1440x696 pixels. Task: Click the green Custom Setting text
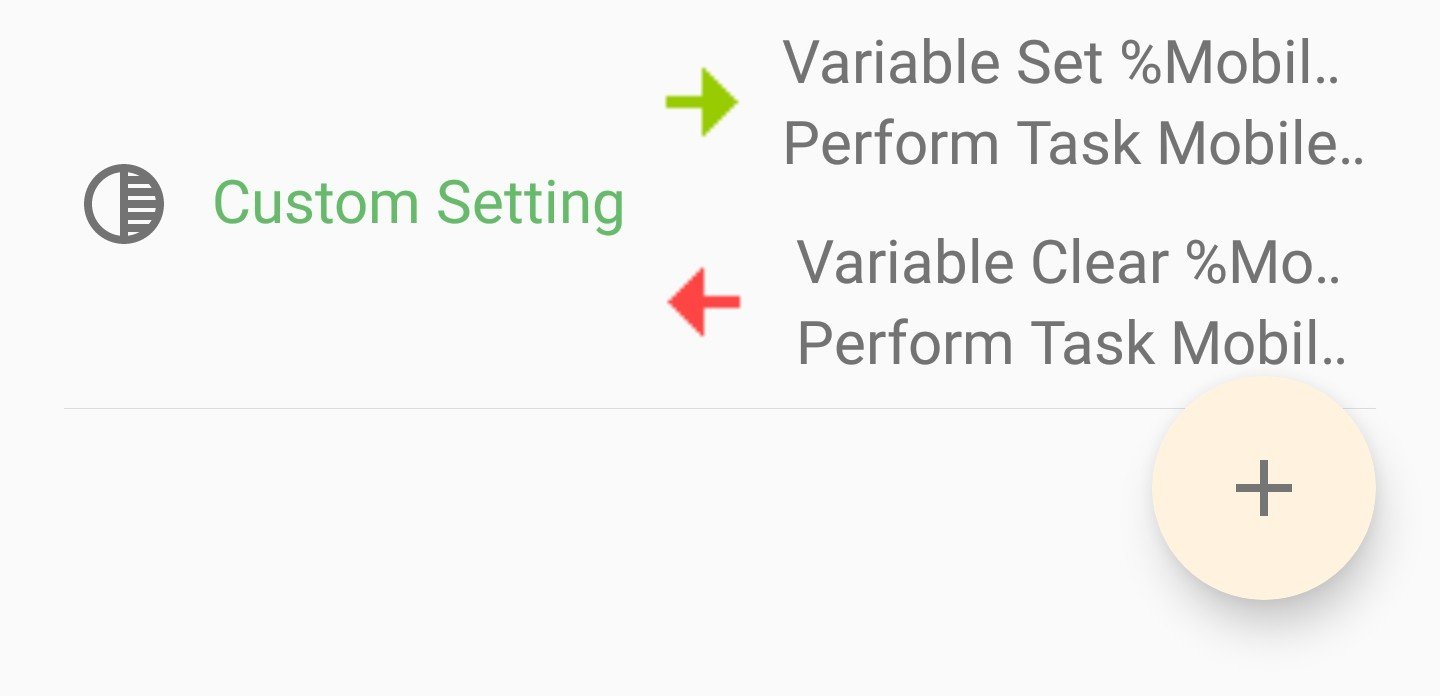(418, 204)
